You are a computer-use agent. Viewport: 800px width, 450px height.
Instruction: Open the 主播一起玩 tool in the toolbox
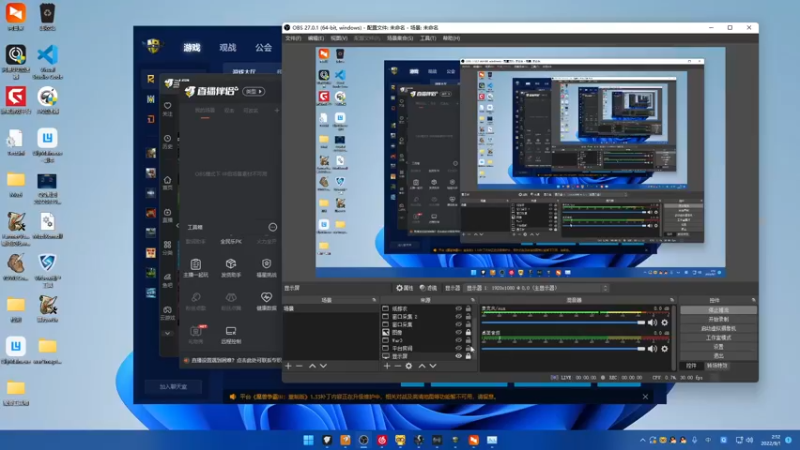click(195, 267)
